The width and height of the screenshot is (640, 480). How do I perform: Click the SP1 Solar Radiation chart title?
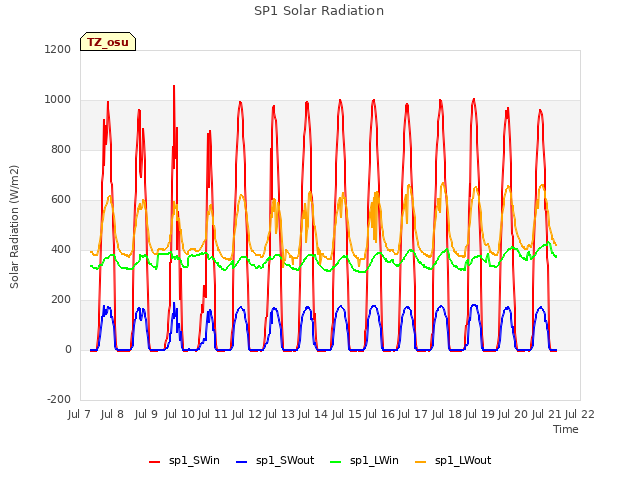[x=319, y=11]
